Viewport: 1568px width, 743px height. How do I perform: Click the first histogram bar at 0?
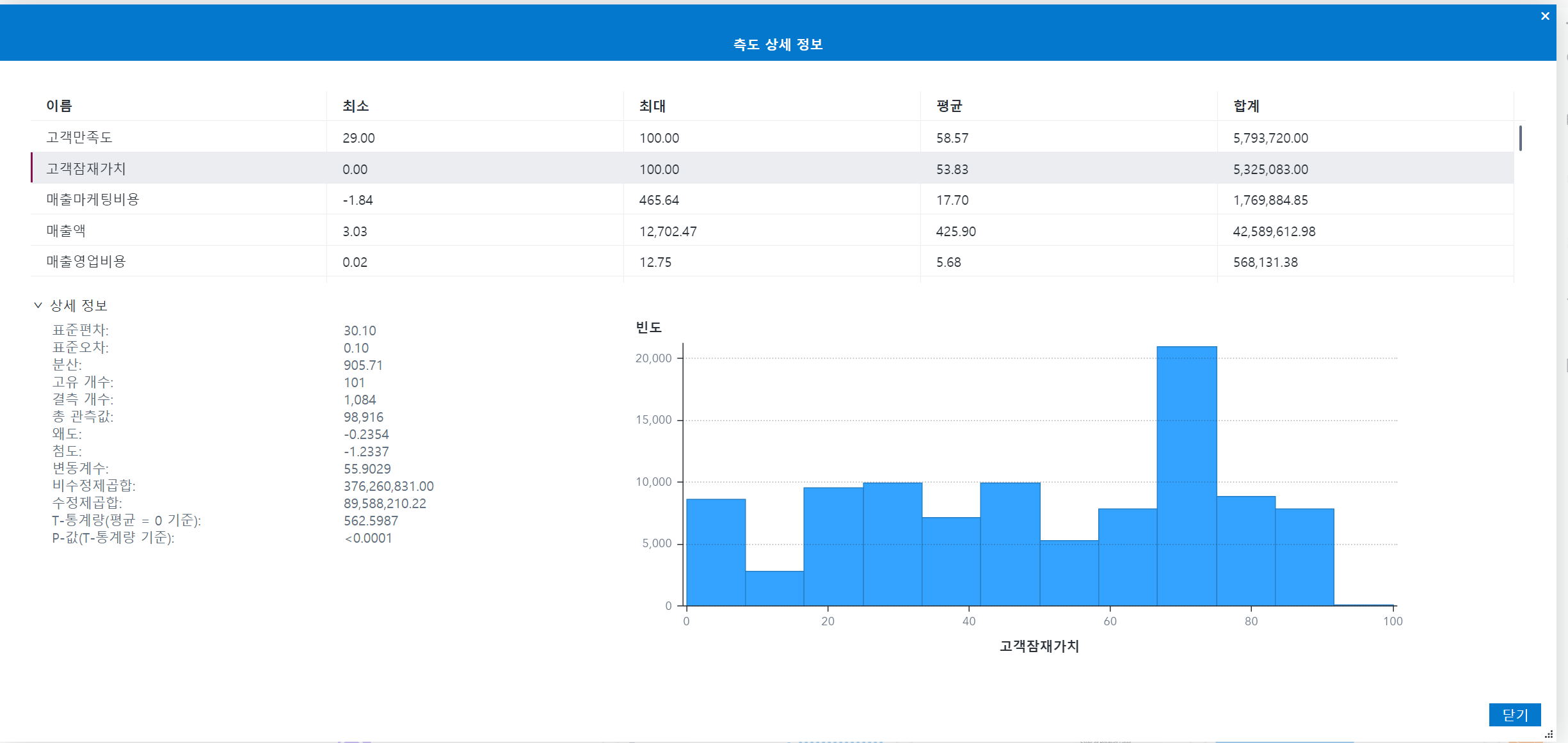click(x=716, y=552)
